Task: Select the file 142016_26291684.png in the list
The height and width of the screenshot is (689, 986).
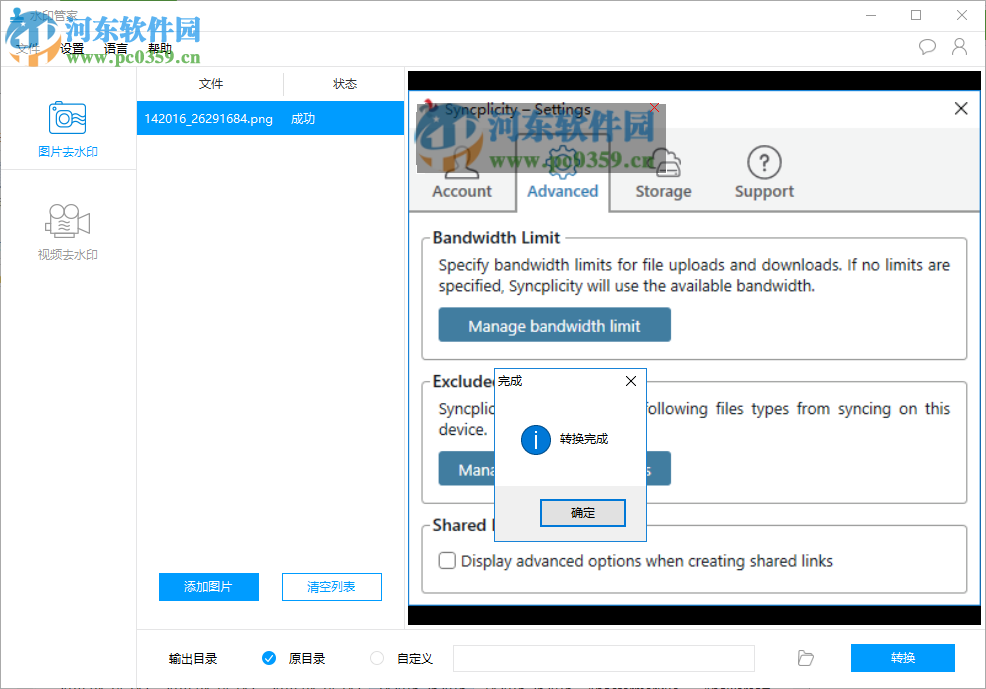Action: [213, 118]
